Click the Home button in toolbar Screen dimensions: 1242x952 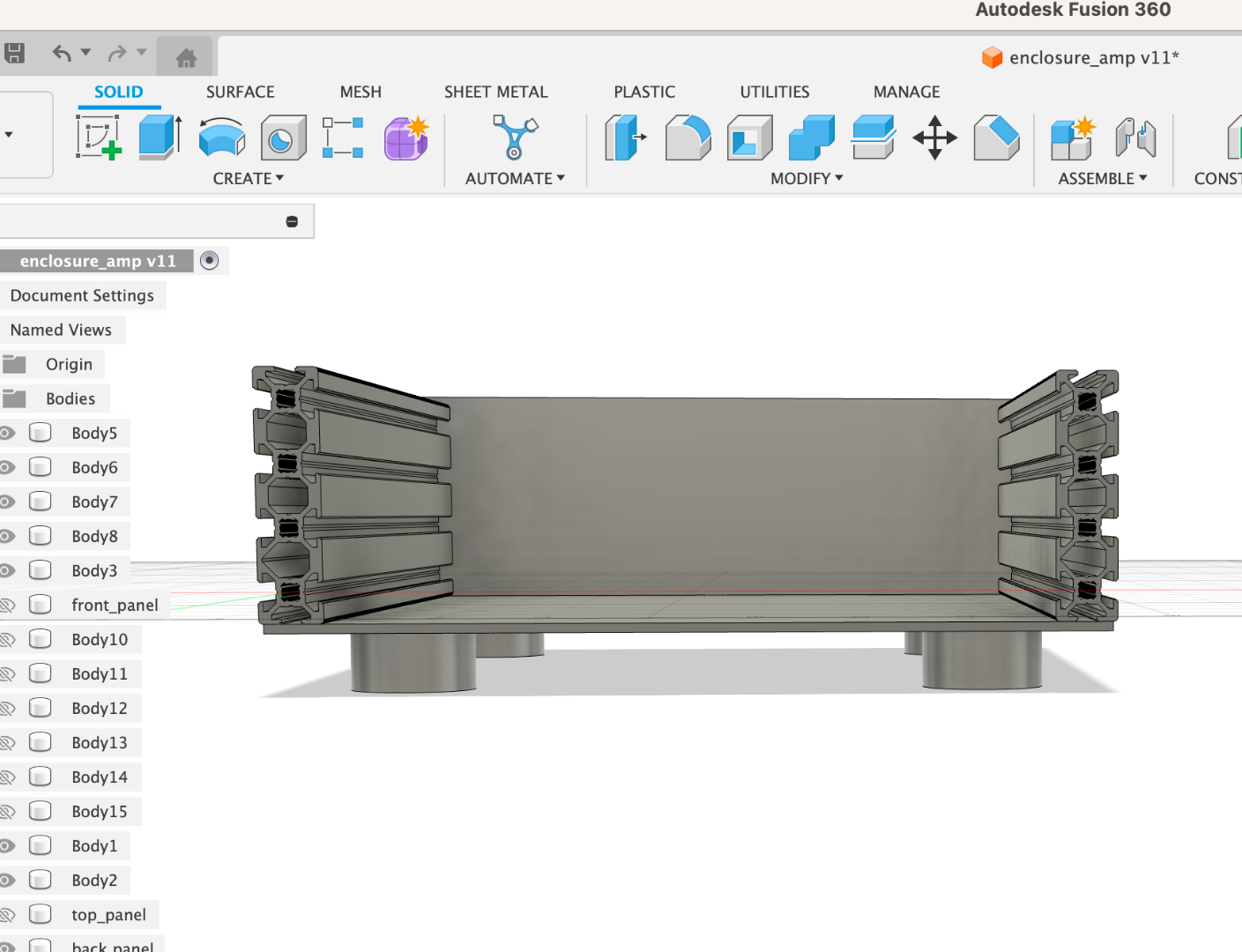click(186, 58)
